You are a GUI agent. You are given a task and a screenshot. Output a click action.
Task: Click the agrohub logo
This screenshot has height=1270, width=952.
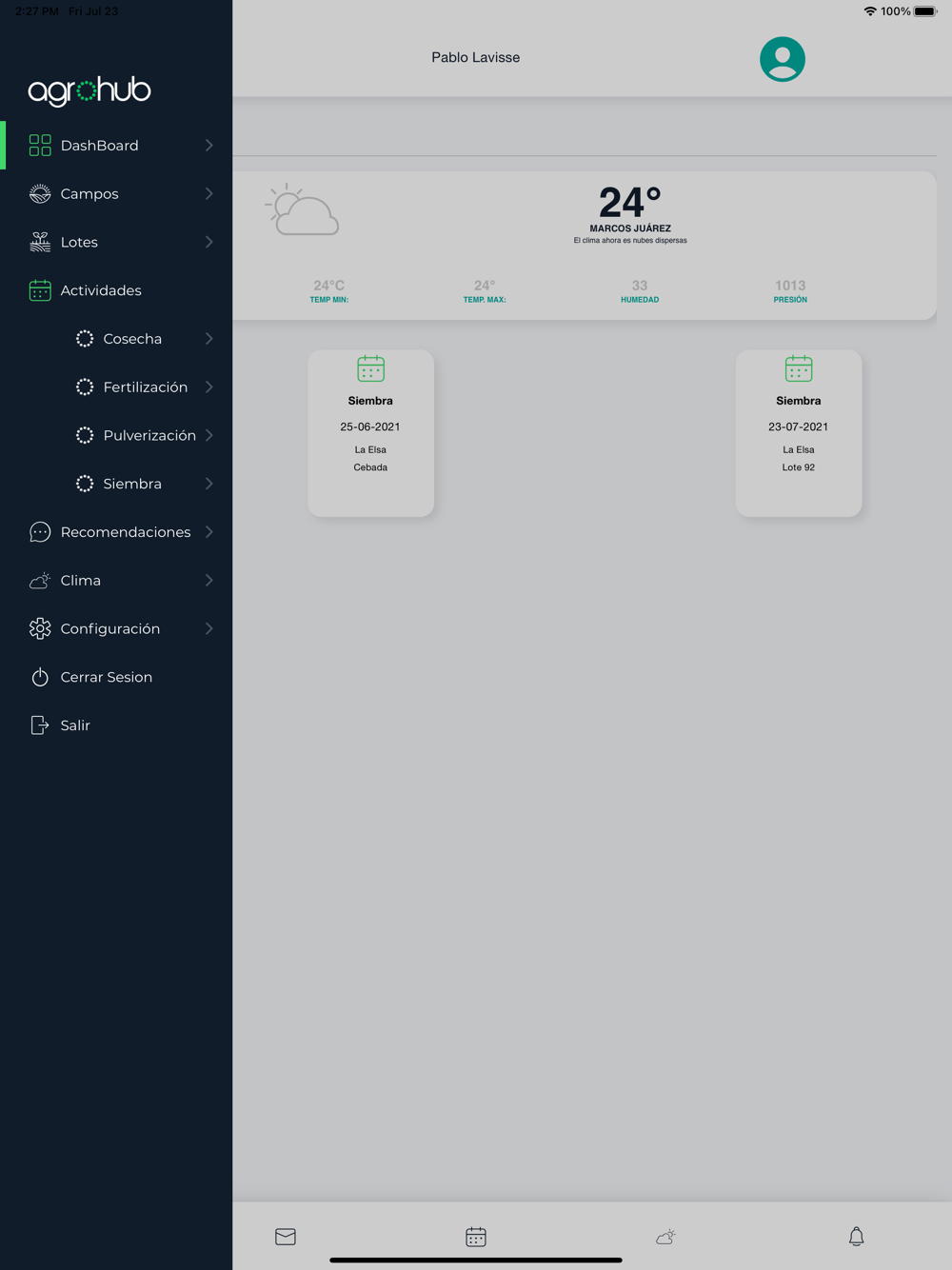(x=89, y=90)
